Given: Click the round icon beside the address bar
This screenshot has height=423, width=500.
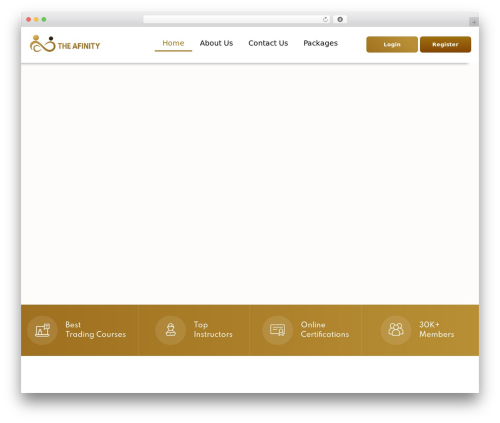Looking at the screenshot, I should click(340, 19).
